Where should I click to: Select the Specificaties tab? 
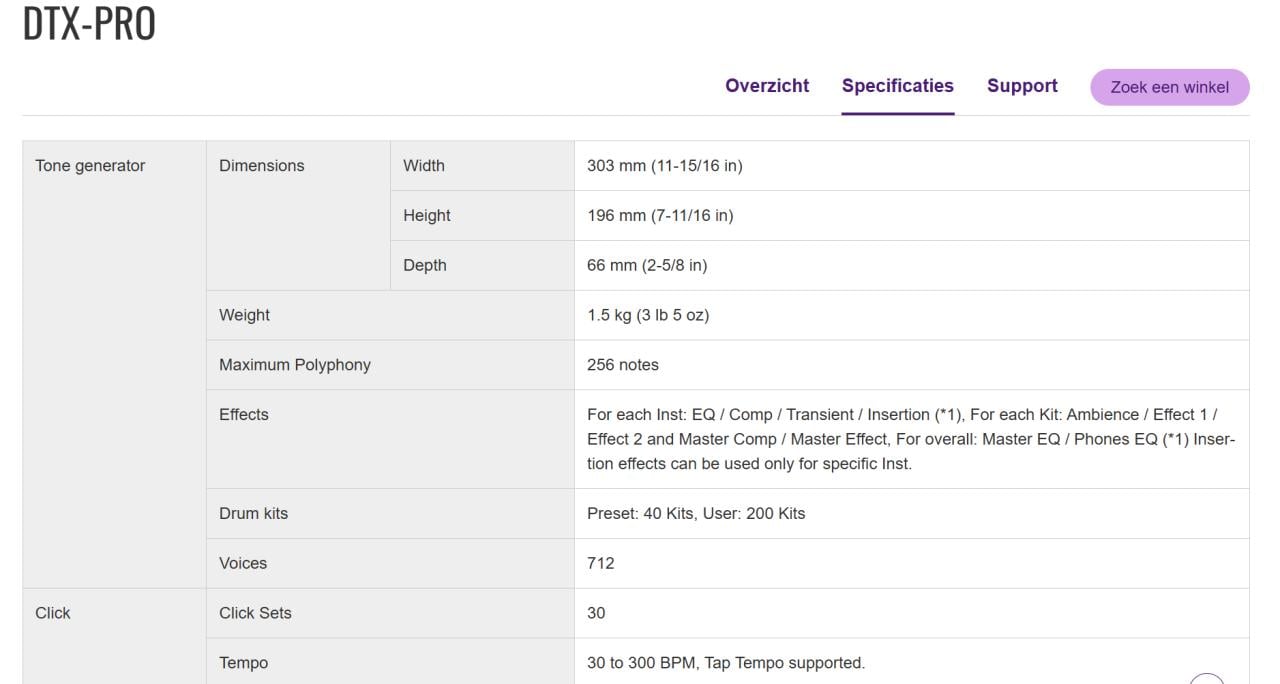pyautogui.click(x=897, y=86)
